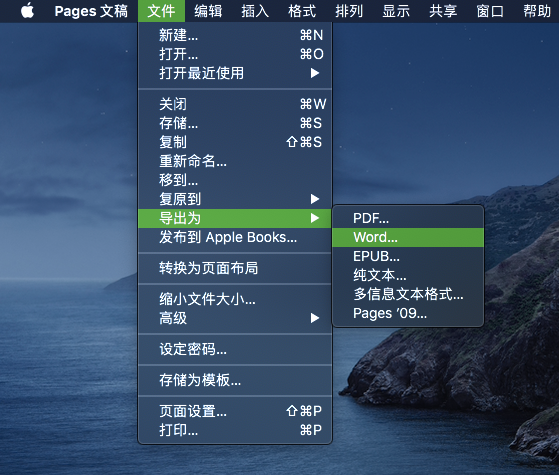
Task: Open the 插入 menu
Action: pos(255,11)
